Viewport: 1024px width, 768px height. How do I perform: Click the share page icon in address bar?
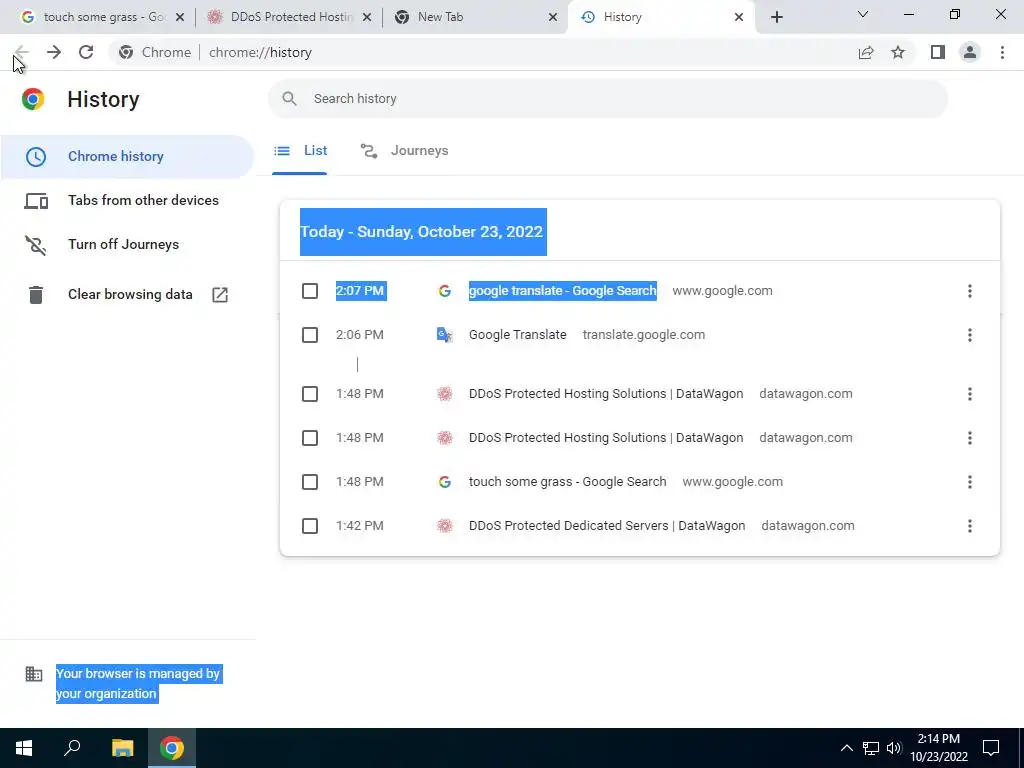click(x=866, y=52)
